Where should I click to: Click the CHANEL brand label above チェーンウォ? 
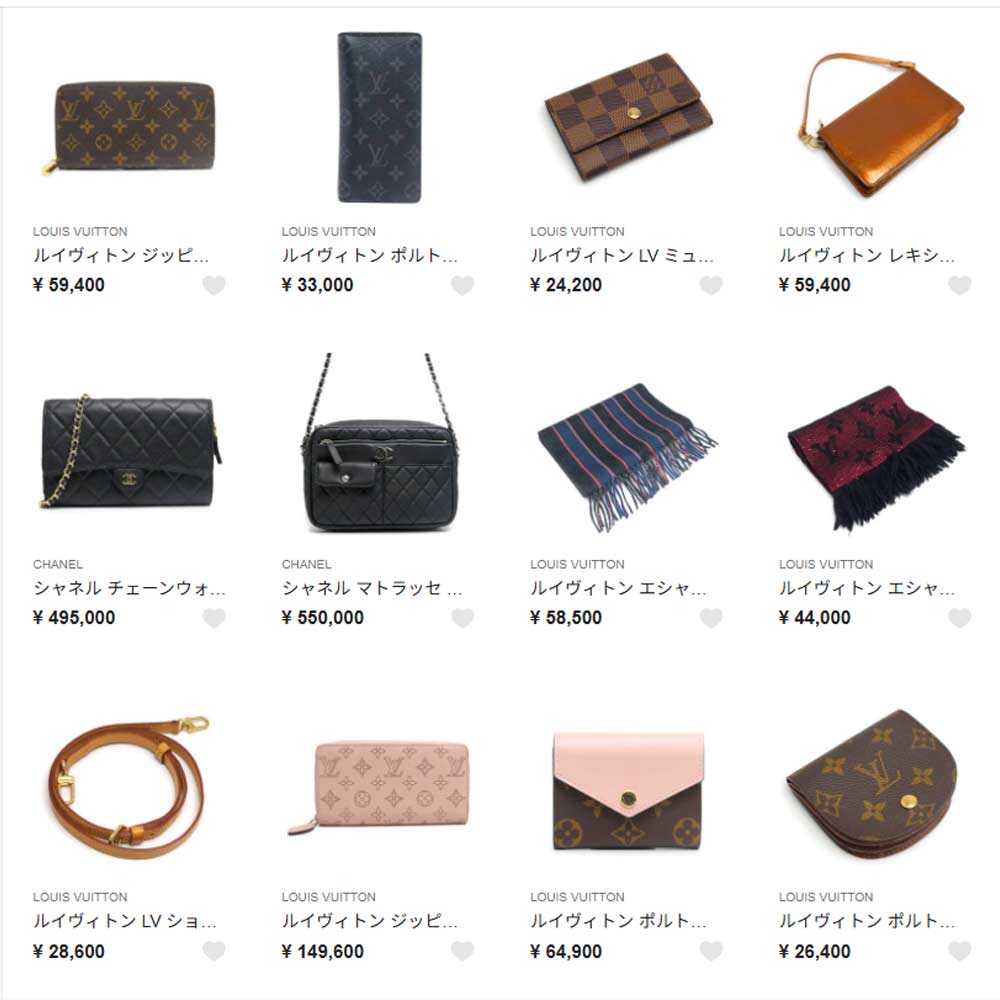[x=57, y=564]
